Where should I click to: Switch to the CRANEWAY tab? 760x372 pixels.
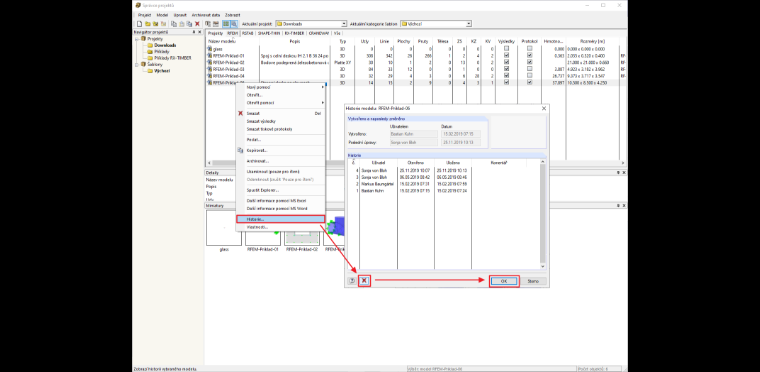318,33
